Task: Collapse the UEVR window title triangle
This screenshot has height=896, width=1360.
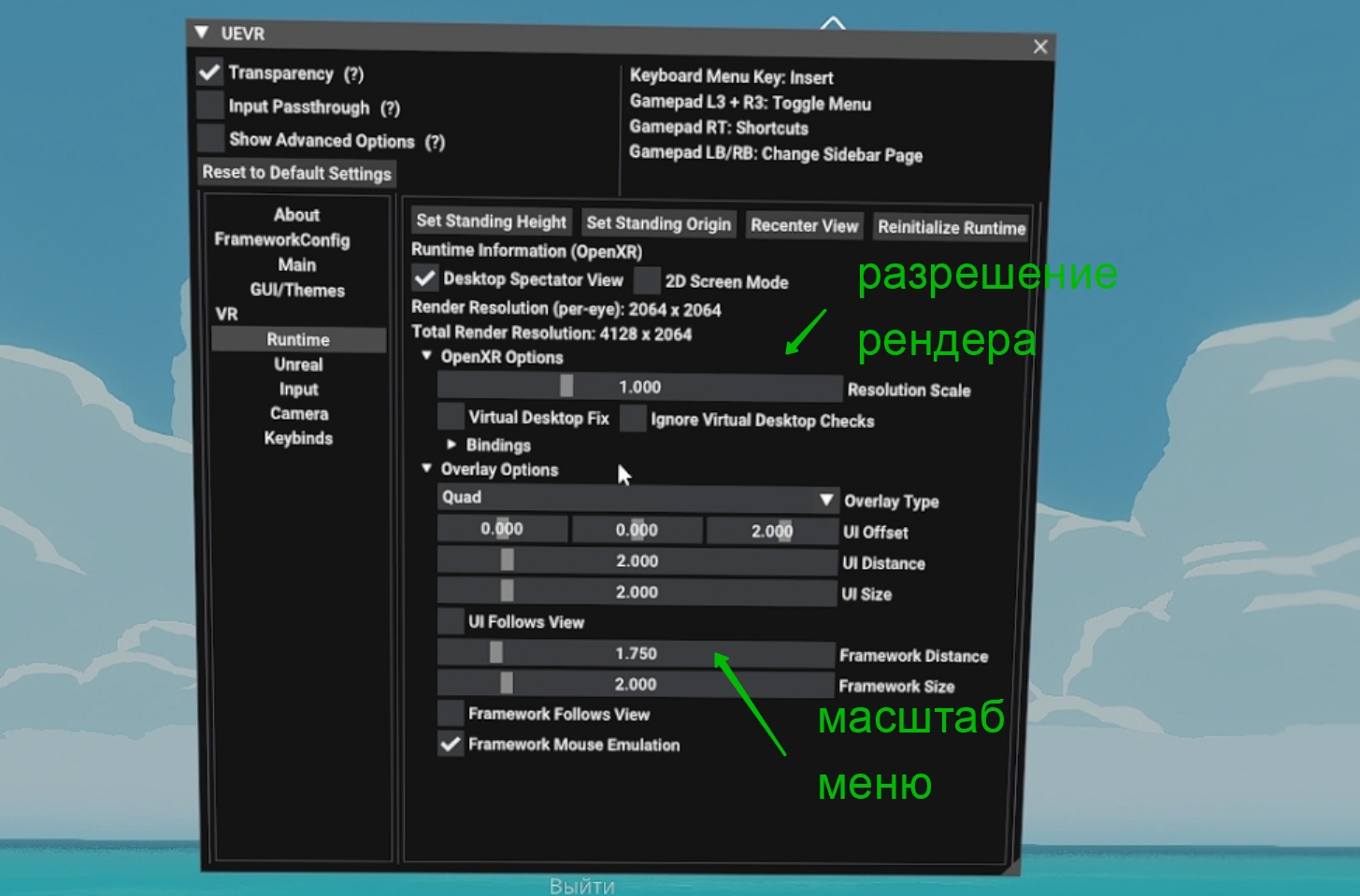Action: coord(202,33)
